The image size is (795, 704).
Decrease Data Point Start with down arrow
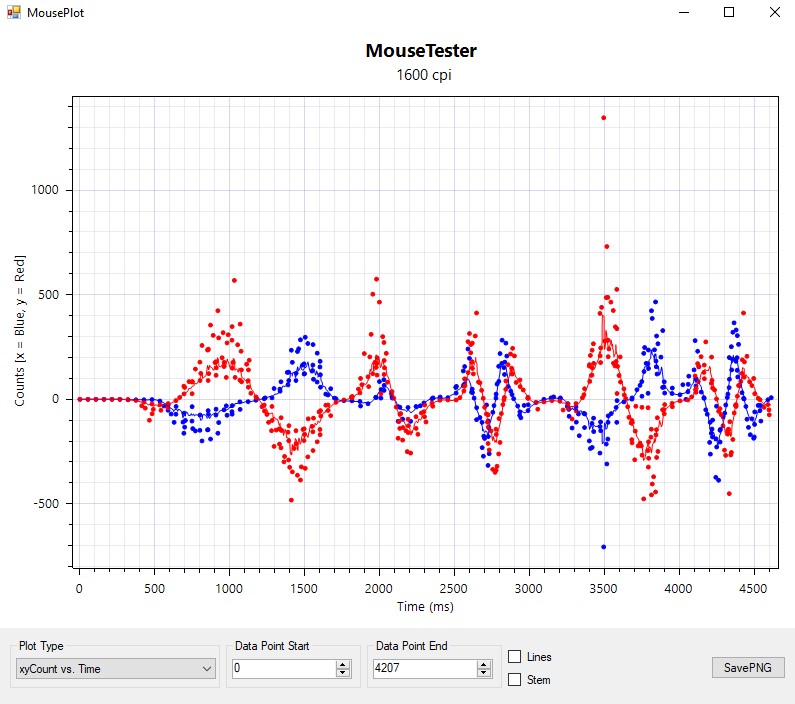(x=343, y=673)
